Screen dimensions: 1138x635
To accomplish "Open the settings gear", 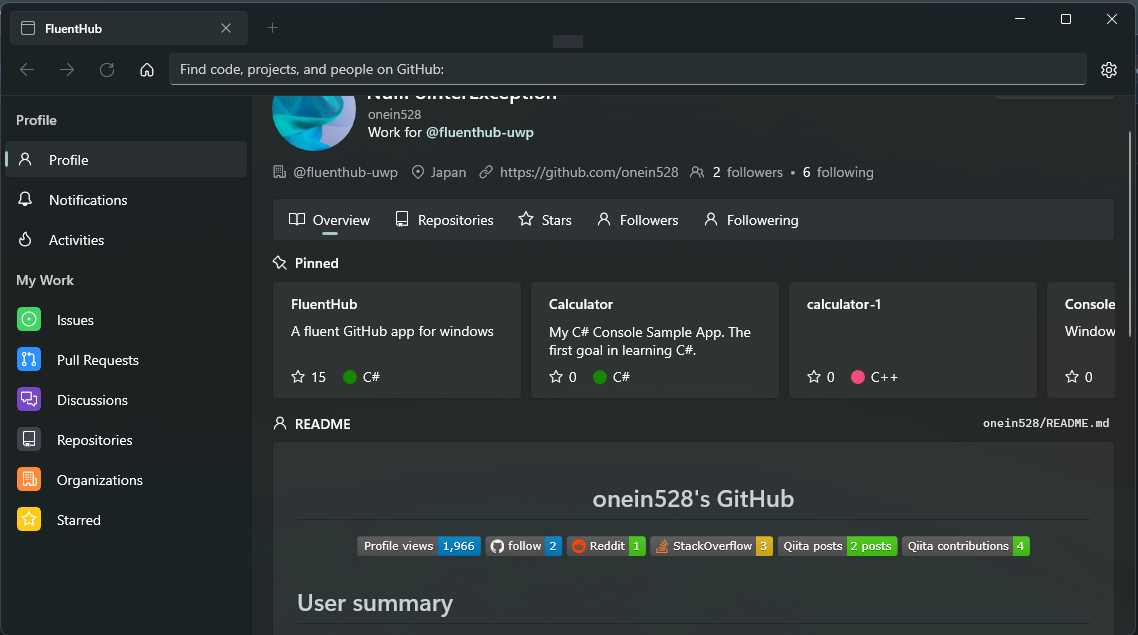I will click(x=1108, y=69).
